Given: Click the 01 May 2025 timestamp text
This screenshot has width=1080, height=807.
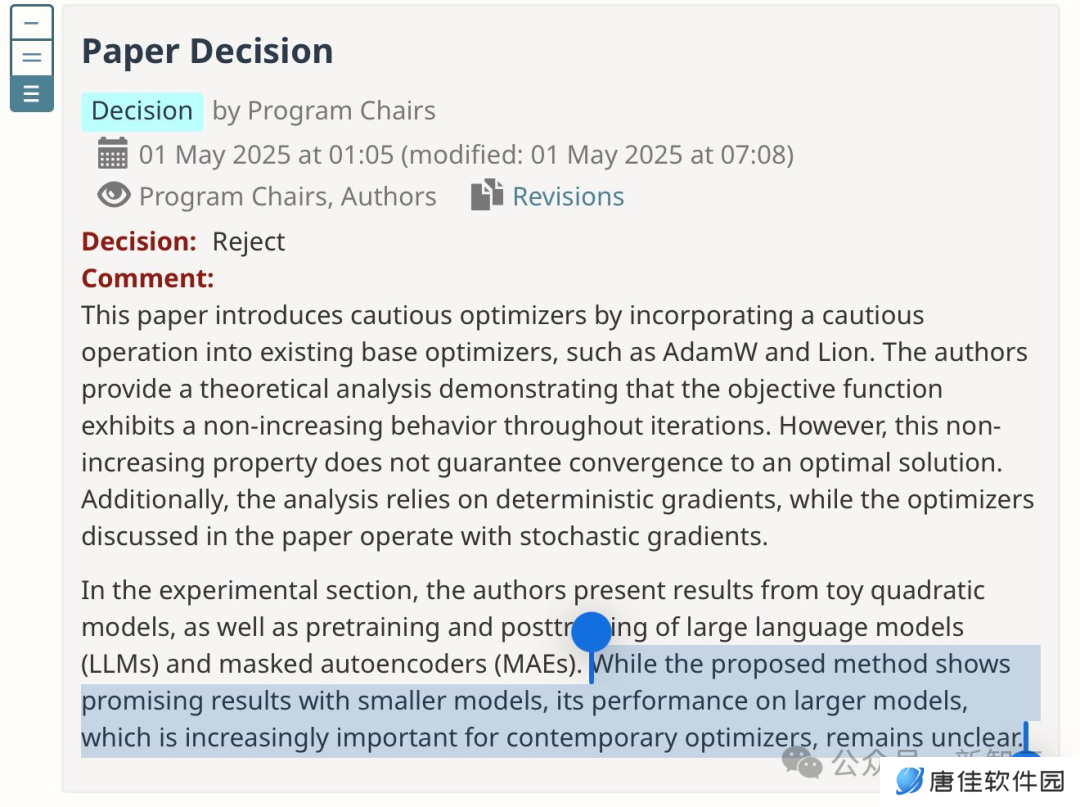Looking at the screenshot, I should [x=466, y=155].
